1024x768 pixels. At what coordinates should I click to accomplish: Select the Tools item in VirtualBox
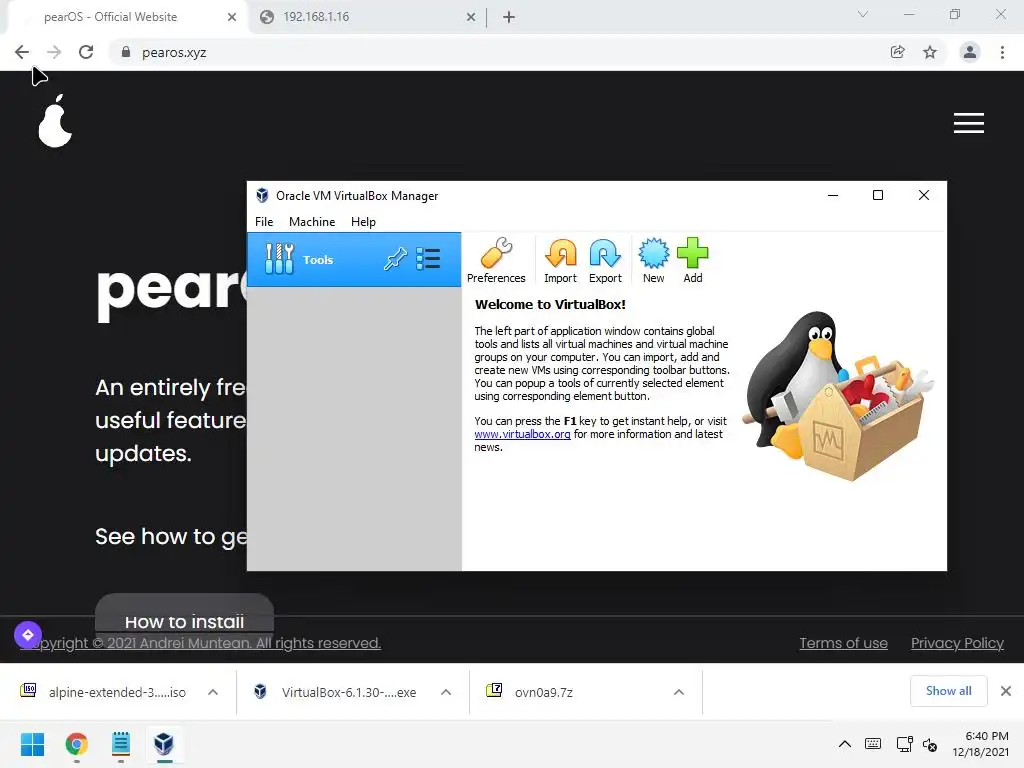pyautogui.click(x=354, y=259)
